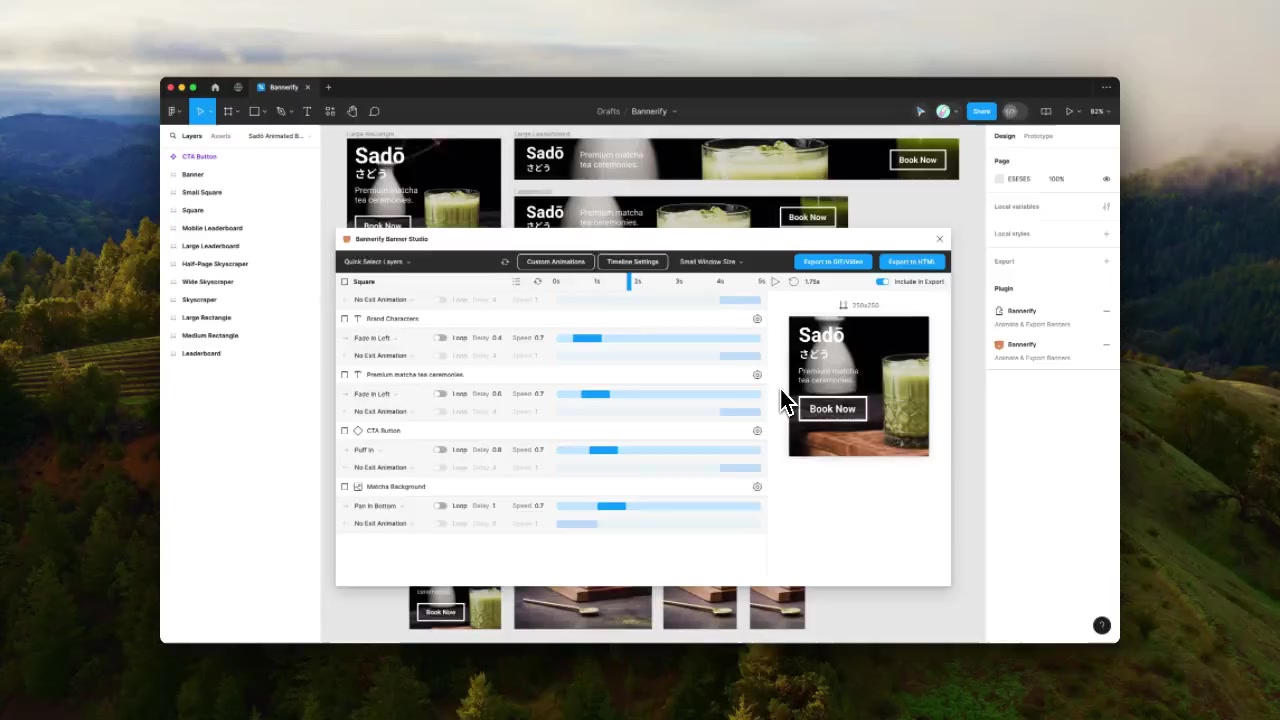
Task: Turn off the Include in Export toggle
Action: click(882, 282)
